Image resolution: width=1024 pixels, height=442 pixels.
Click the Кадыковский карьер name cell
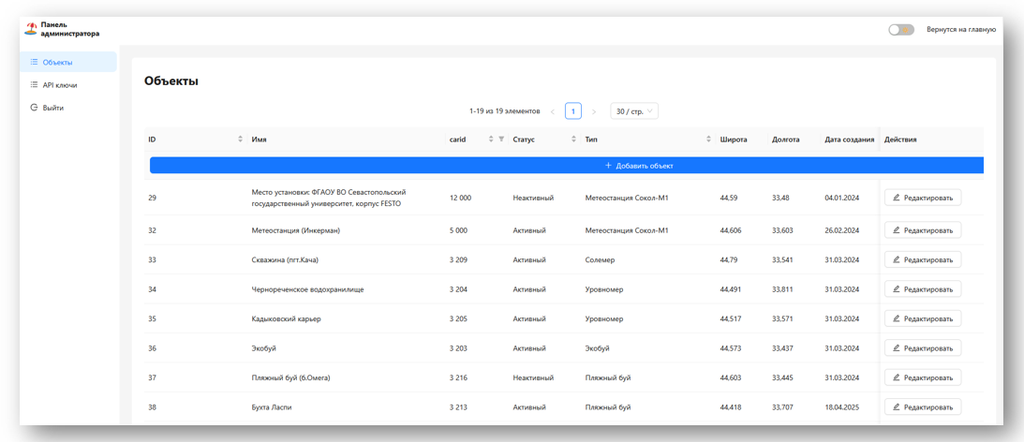pos(286,319)
